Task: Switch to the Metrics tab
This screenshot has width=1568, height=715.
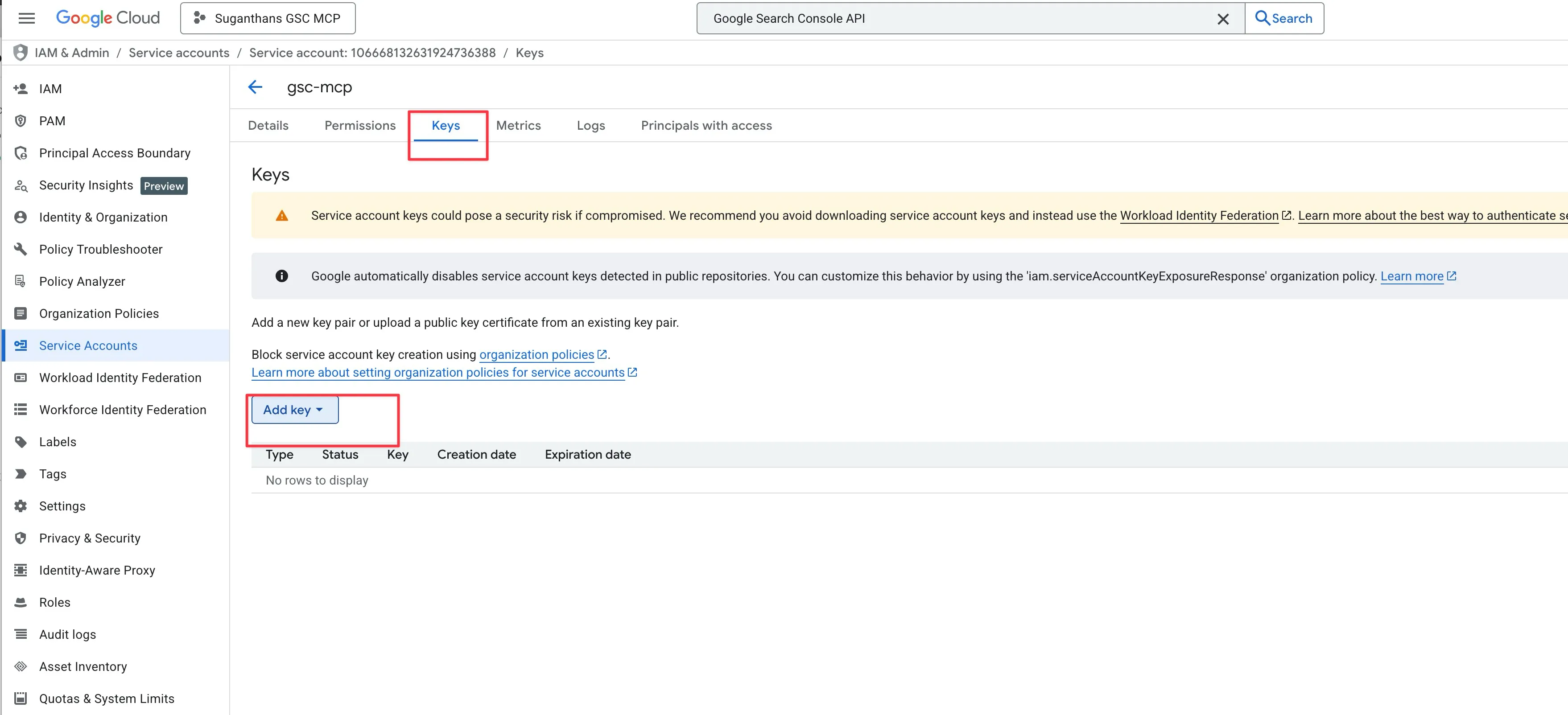Action: pyautogui.click(x=518, y=125)
